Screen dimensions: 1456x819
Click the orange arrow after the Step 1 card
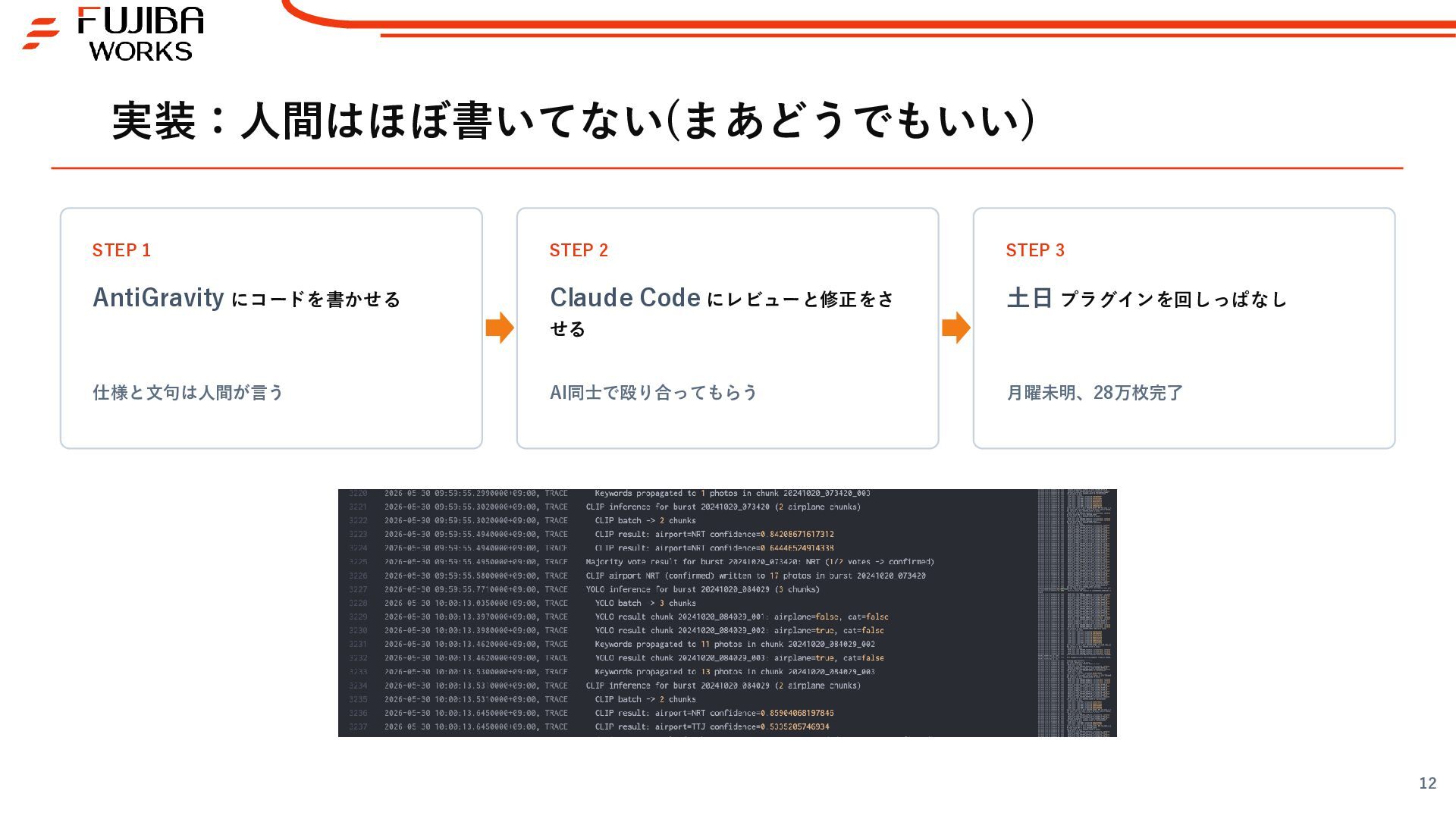coord(500,328)
